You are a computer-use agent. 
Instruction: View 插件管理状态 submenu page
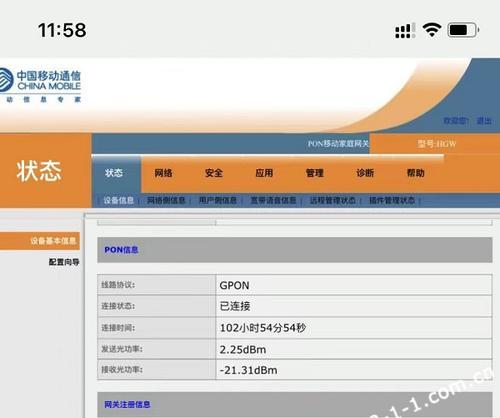392,200
